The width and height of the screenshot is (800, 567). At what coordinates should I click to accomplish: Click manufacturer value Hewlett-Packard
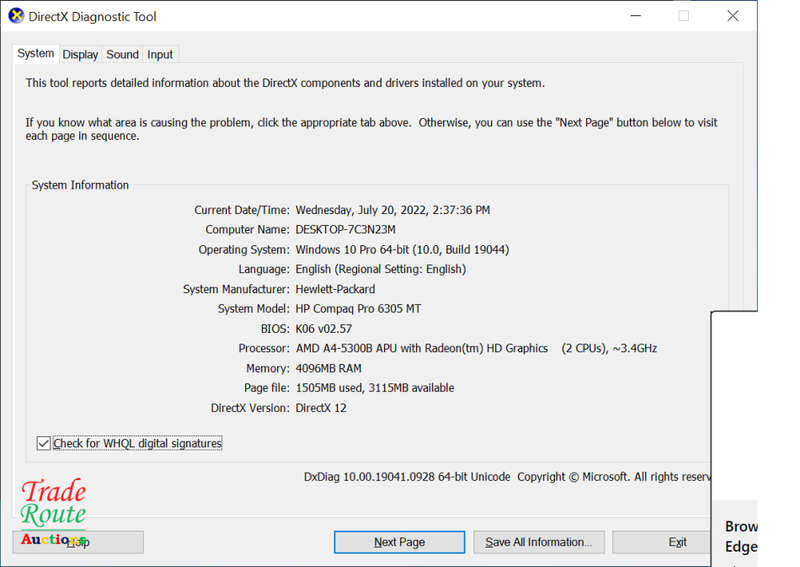coord(335,289)
